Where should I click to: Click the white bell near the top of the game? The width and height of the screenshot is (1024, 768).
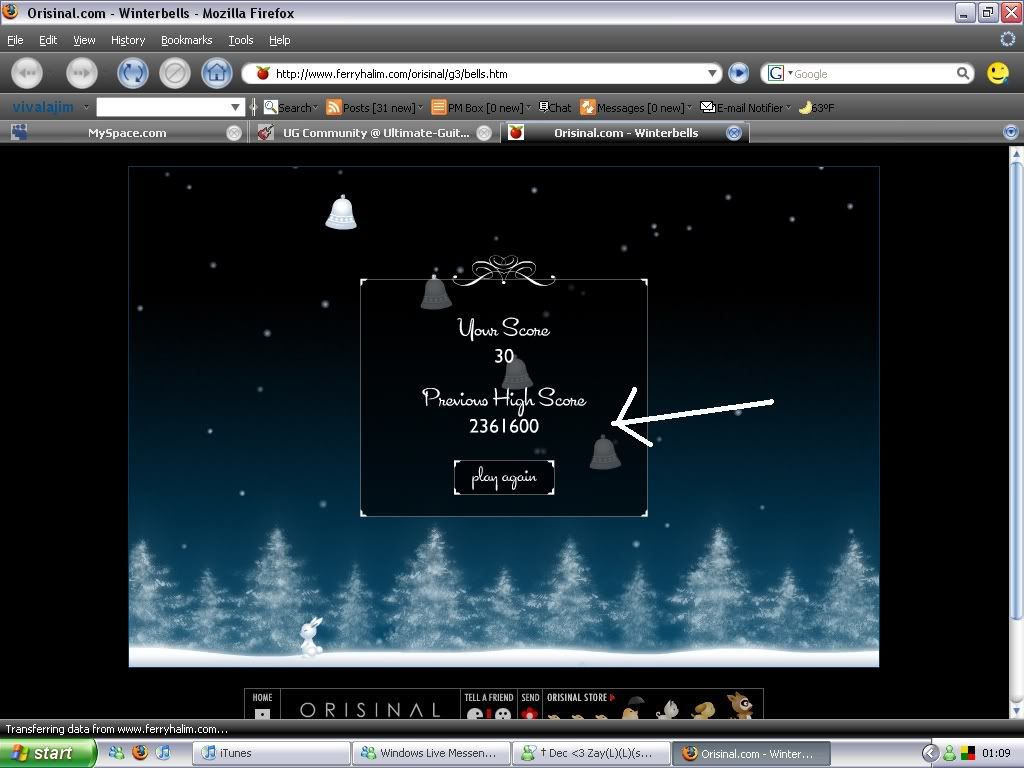click(341, 212)
